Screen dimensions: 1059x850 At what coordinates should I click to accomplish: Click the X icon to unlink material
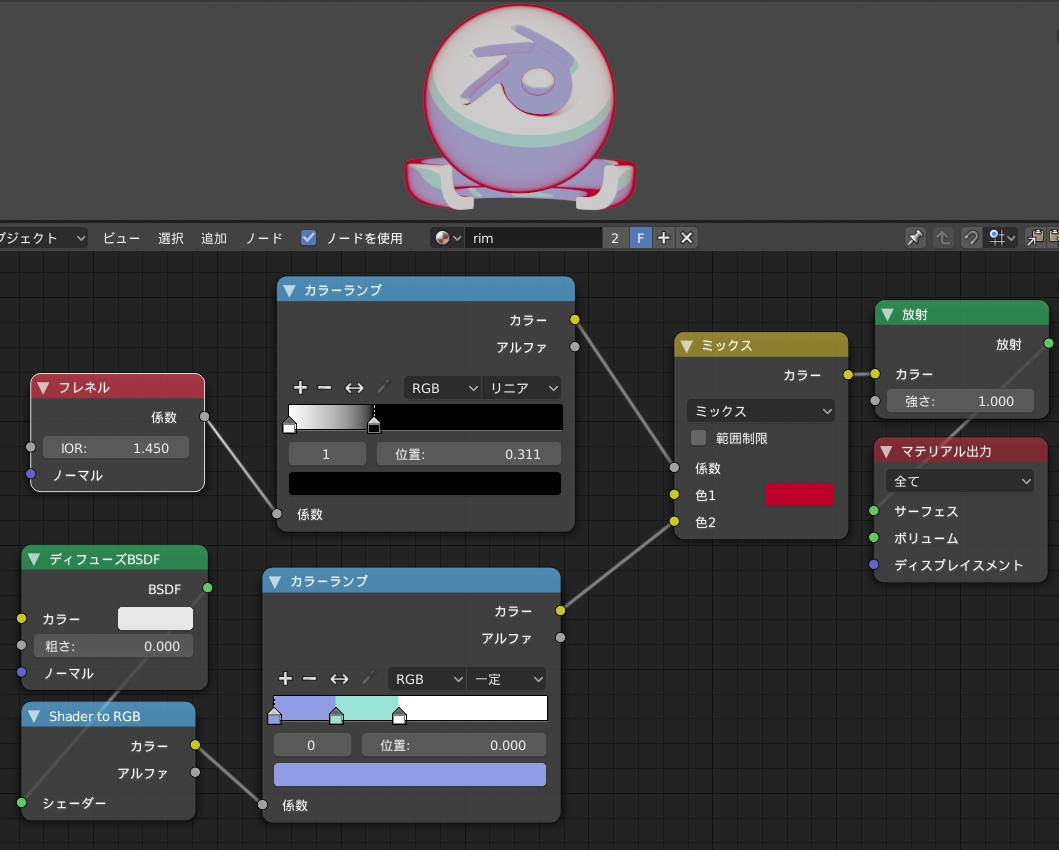pos(687,238)
